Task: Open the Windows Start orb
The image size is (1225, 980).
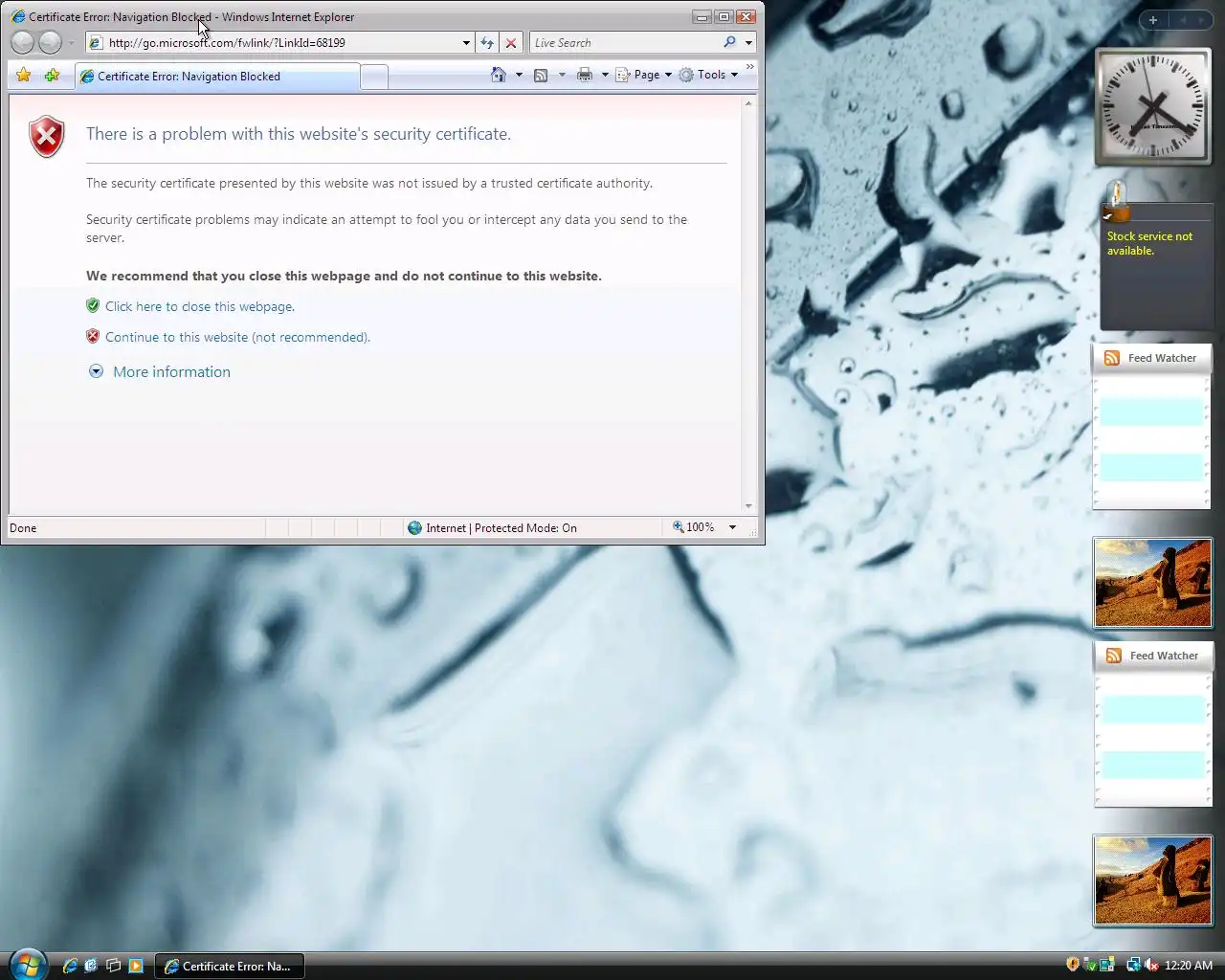Action: click(26, 963)
